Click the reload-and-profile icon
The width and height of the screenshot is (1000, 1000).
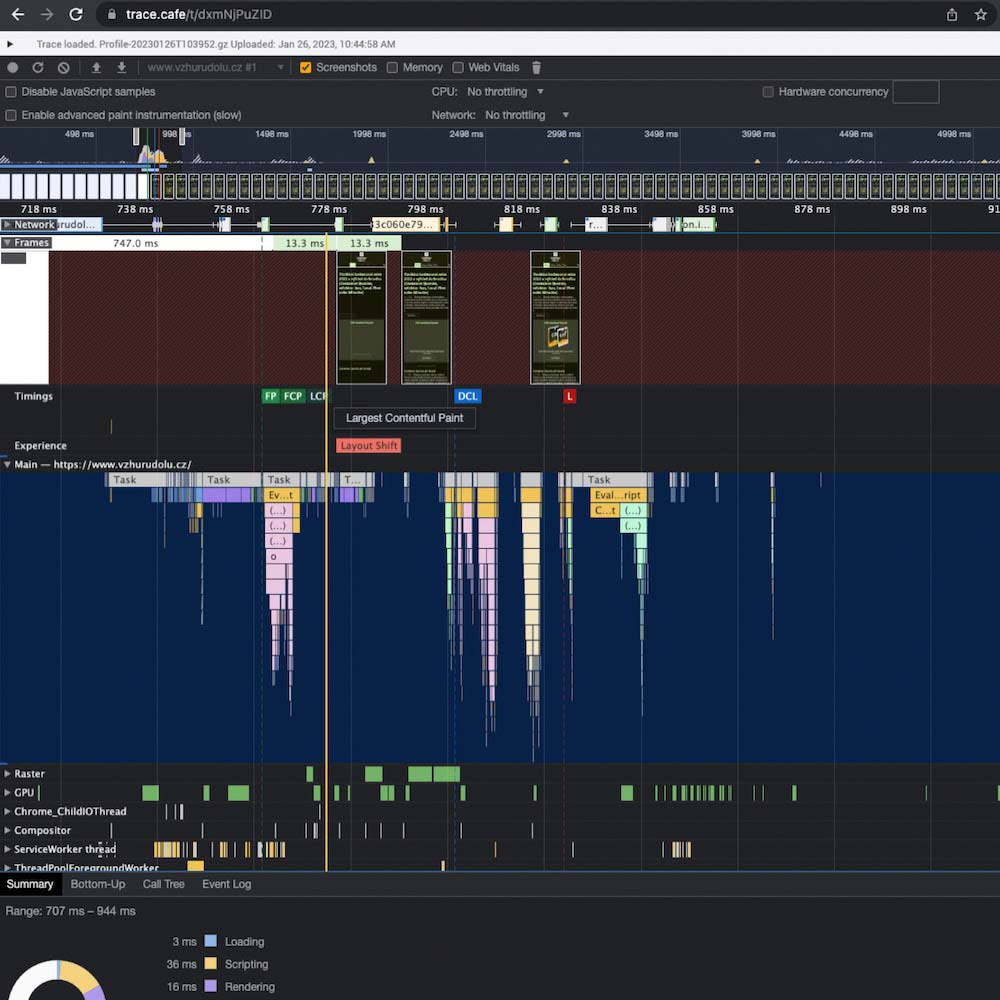click(x=38, y=68)
